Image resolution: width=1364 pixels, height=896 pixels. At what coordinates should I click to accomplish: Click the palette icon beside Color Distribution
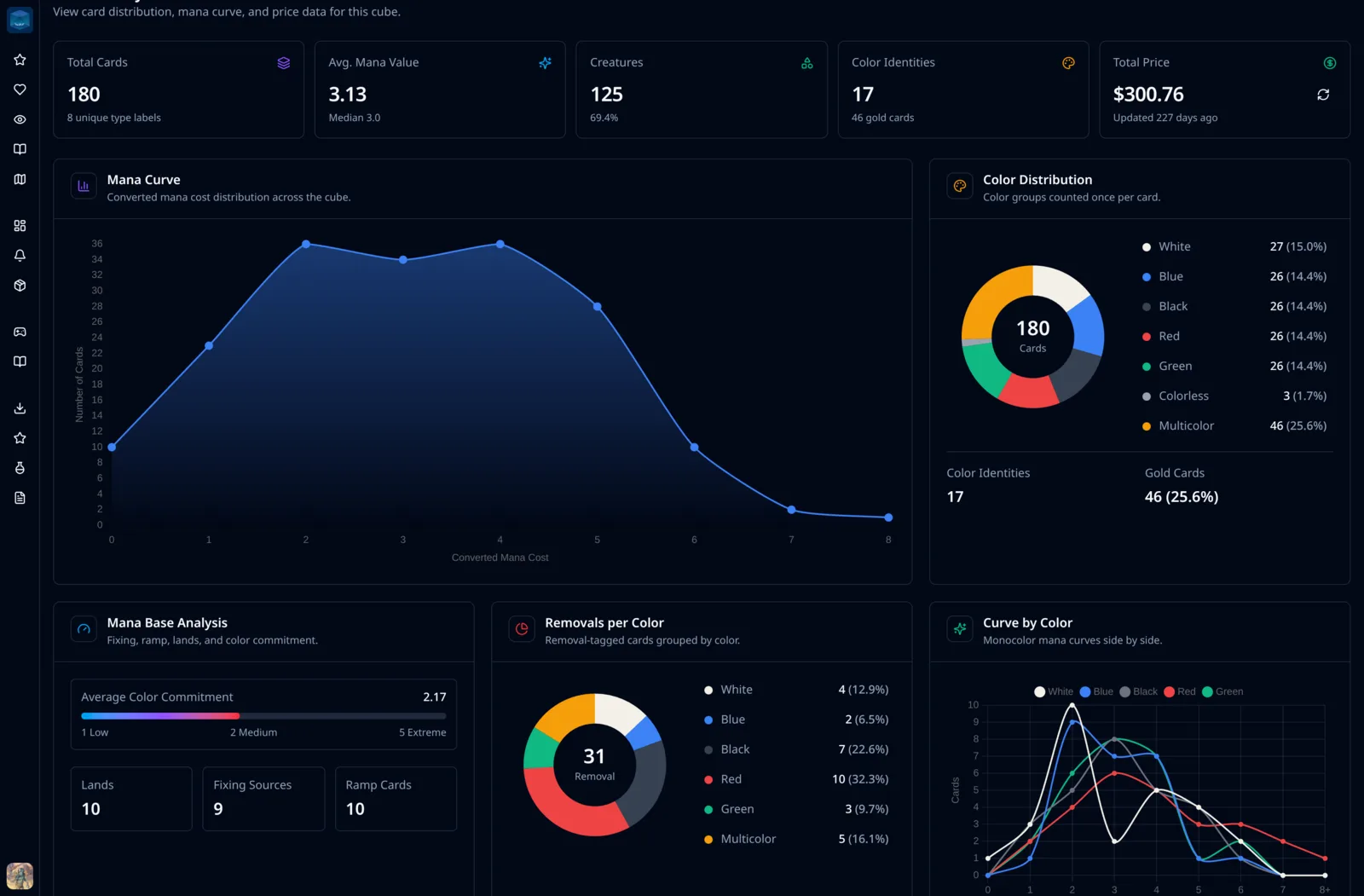960,186
